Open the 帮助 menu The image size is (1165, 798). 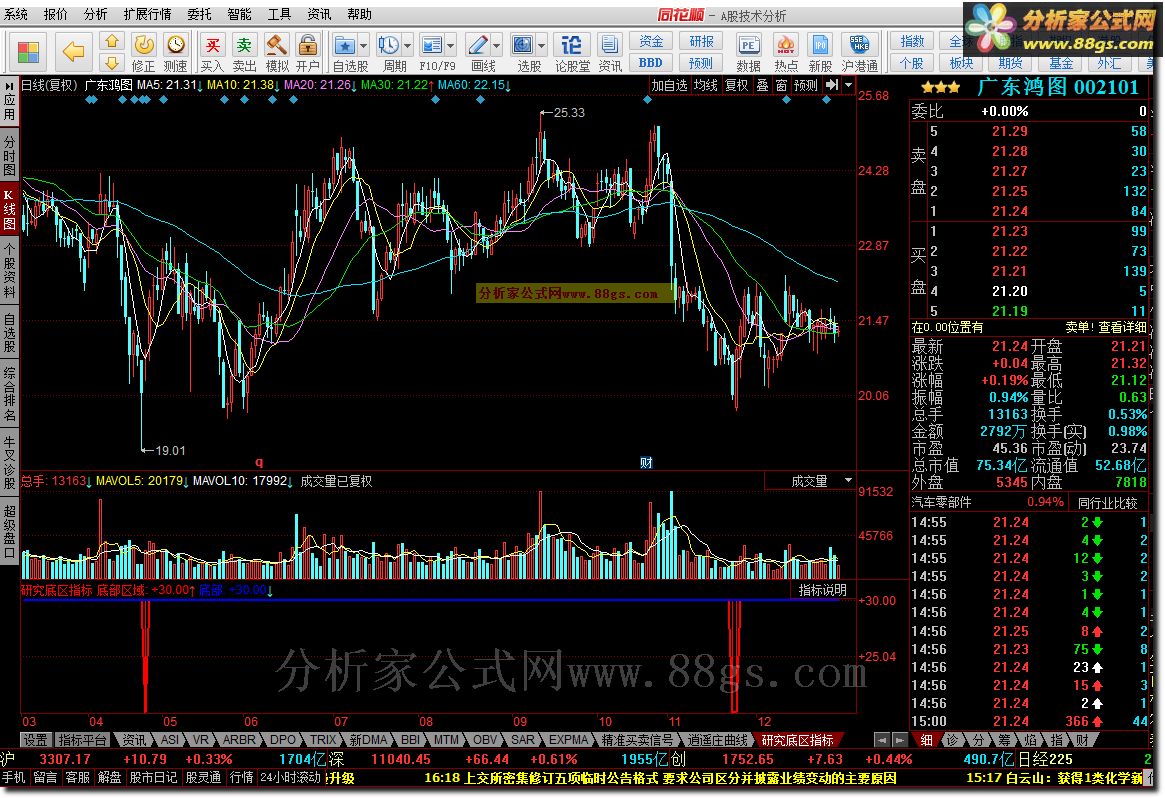[360, 14]
